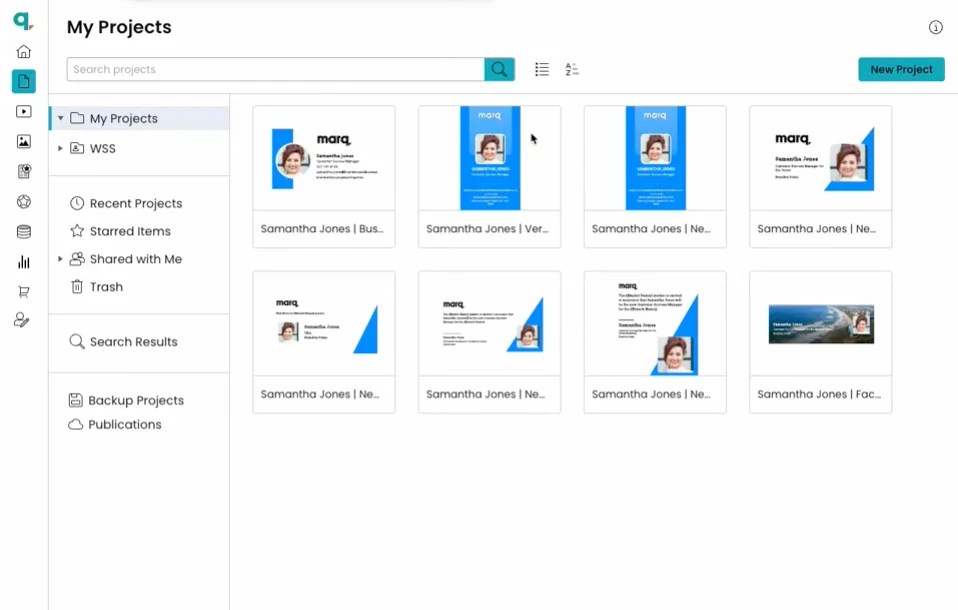This screenshot has height=610, width=958.
Task: Open the info icon at top right
Action: point(936,28)
